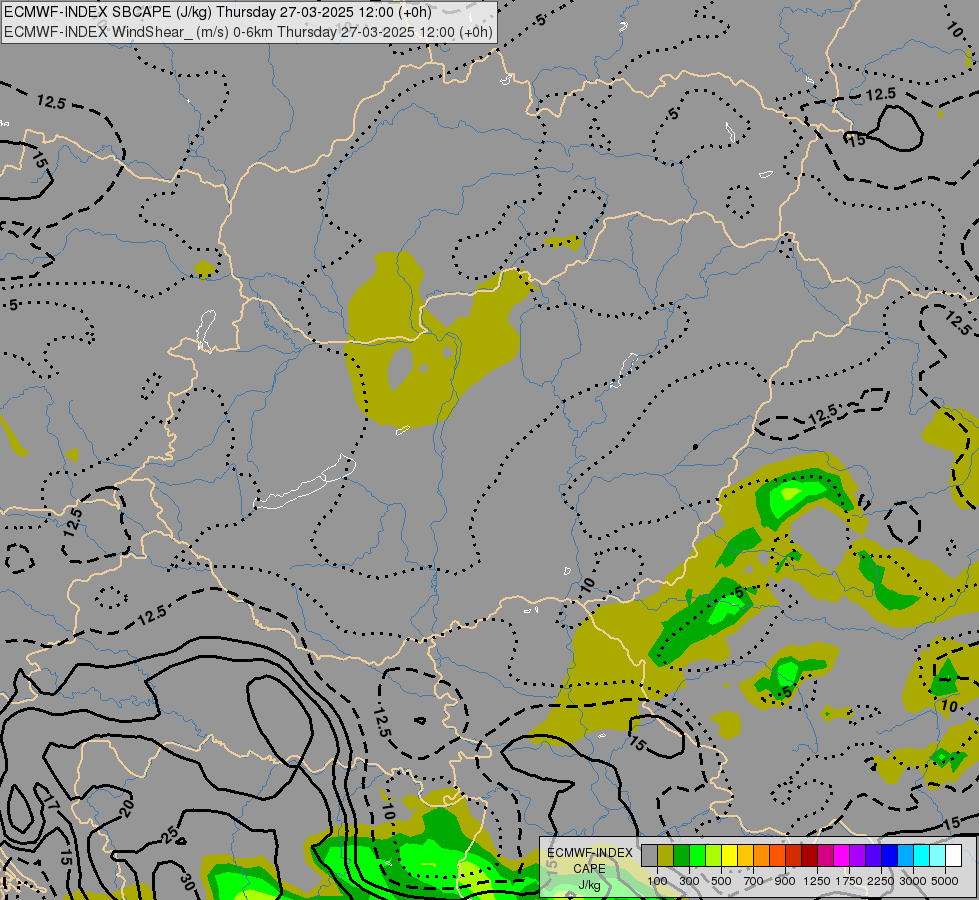Pick the cyan legend swatch
The width and height of the screenshot is (979, 900).
922,855
